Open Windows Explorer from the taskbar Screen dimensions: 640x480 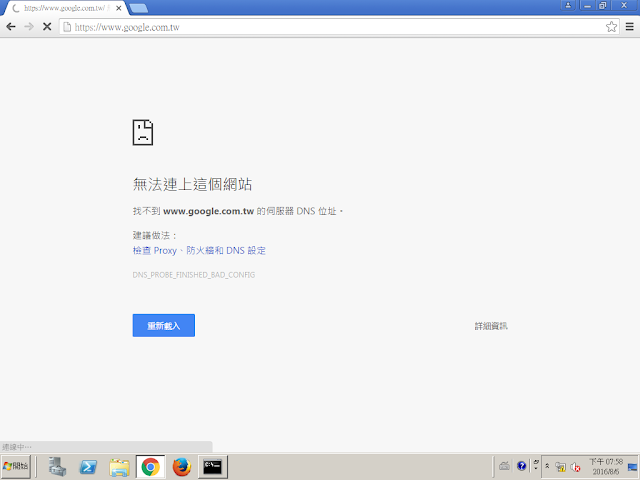click(x=119, y=467)
